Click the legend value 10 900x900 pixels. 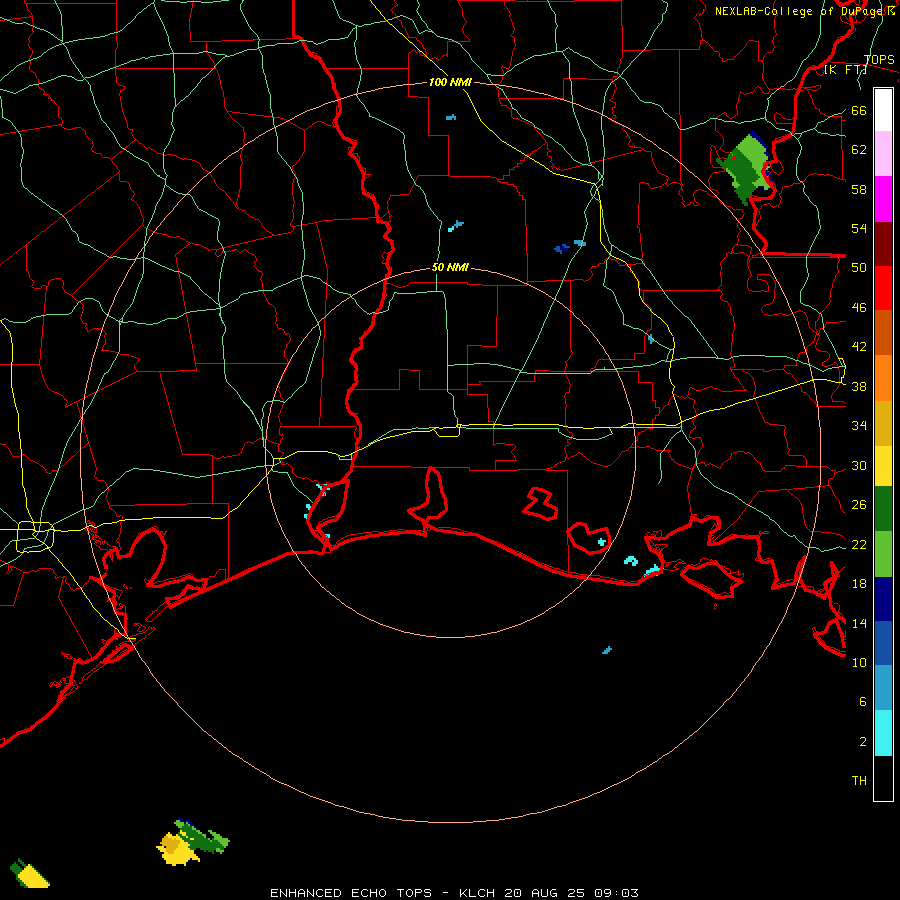[859, 662]
